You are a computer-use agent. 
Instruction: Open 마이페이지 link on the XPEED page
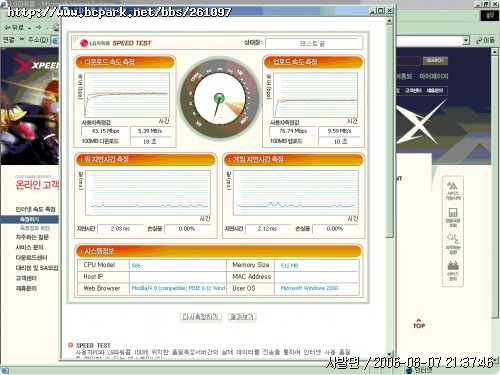tap(433, 76)
